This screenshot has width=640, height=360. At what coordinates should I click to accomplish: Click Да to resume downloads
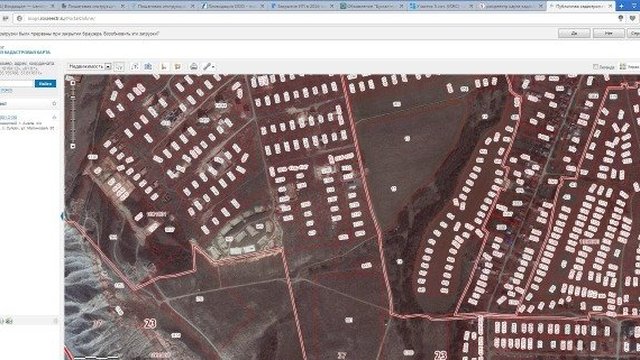click(574, 33)
